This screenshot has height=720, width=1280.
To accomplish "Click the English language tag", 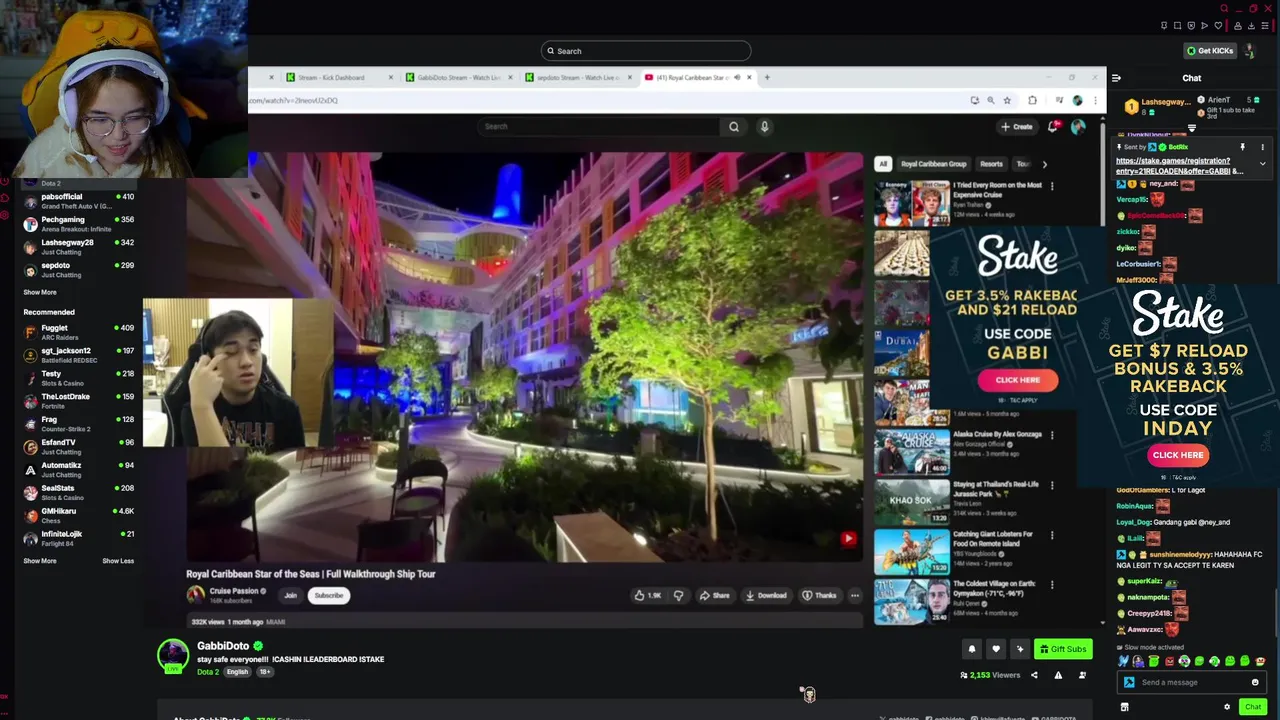I will [x=237, y=672].
